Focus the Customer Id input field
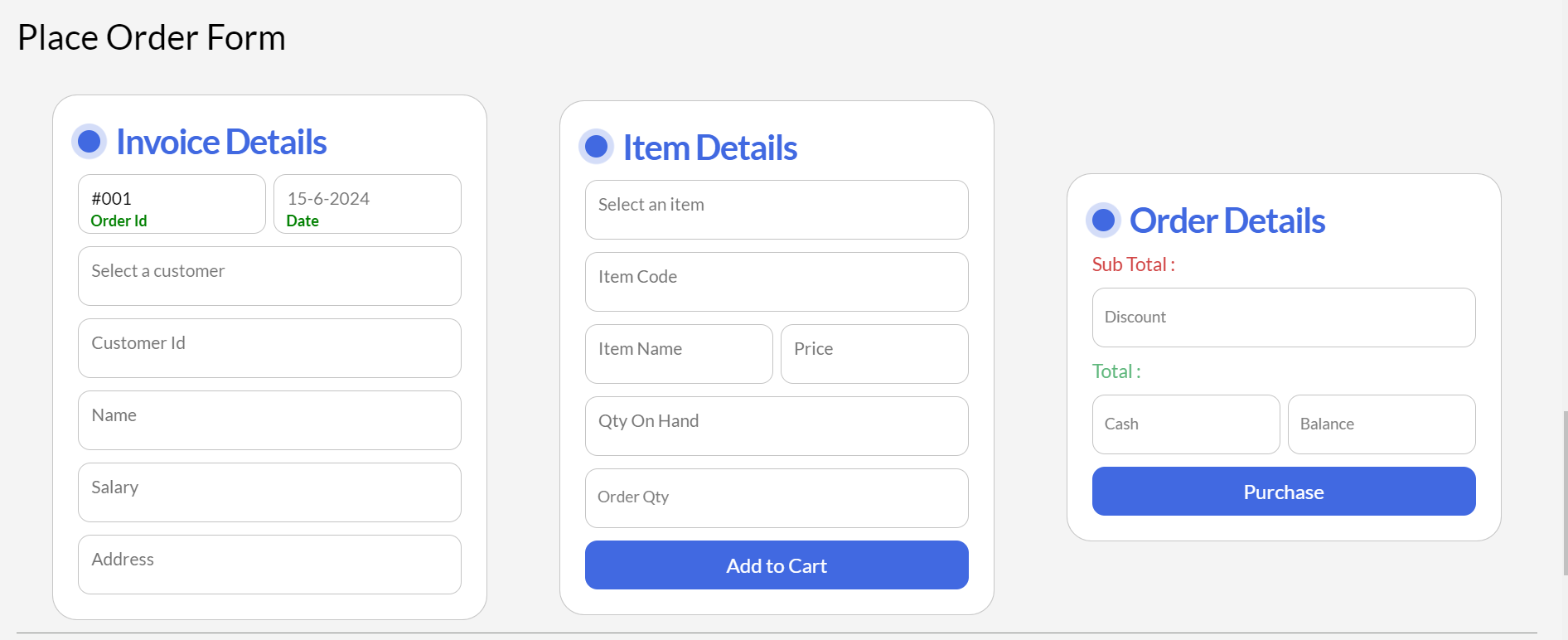 point(269,348)
